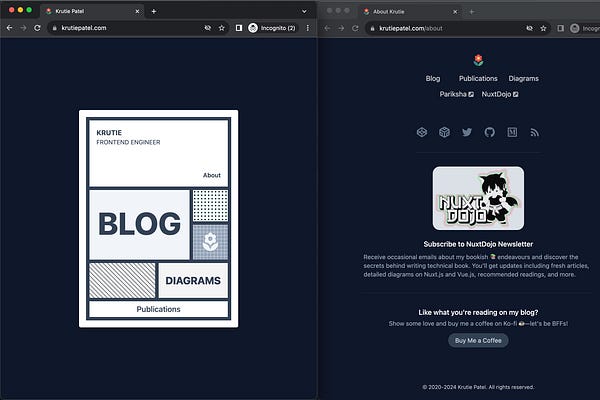Viewport: 600px width, 400px height.
Task: Open Publications at the bottom of home card
Action: [x=158, y=309]
